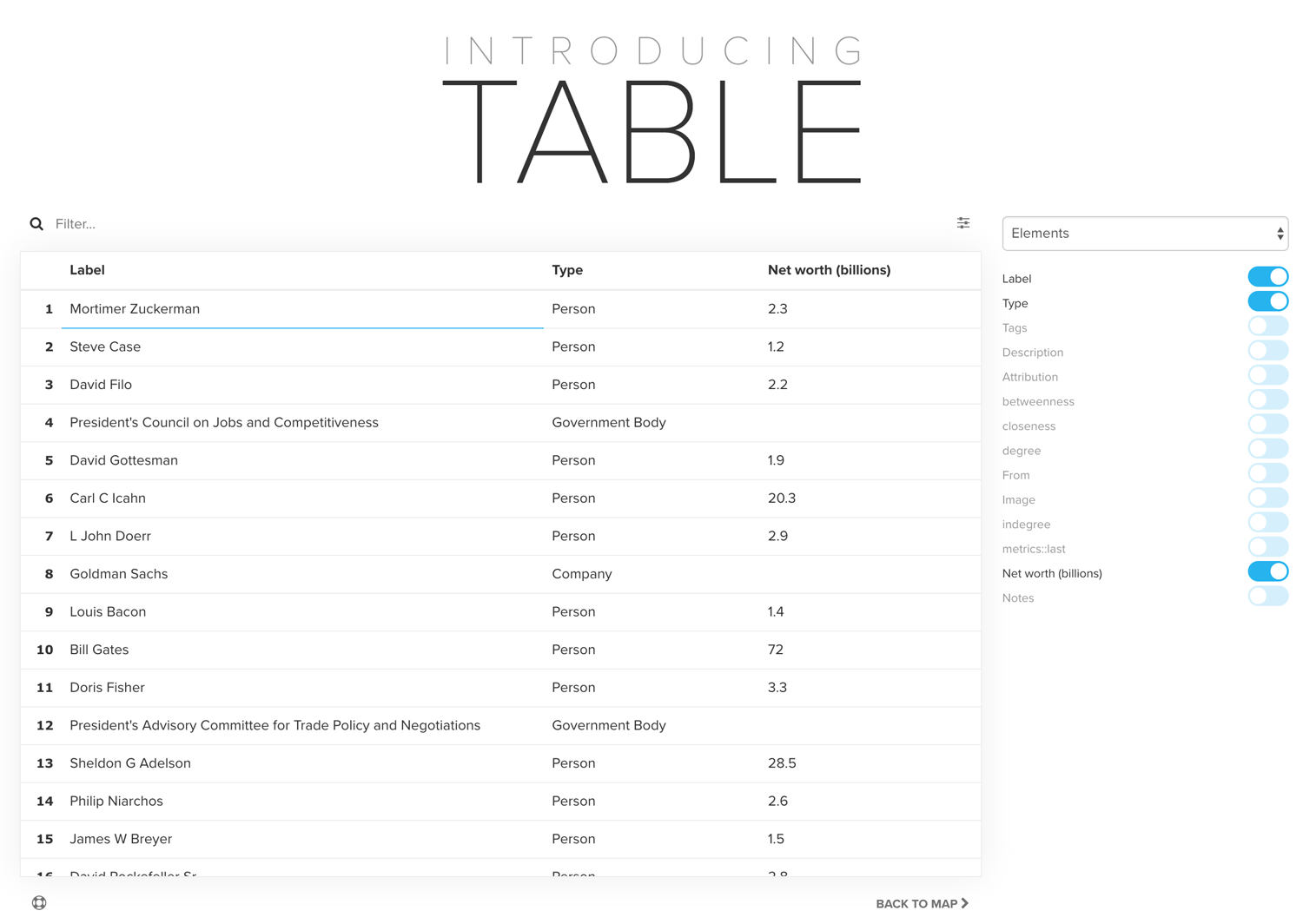The width and height of the screenshot is (1303, 924).
Task: Sort by the Label column header
Action: coord(87,270)
